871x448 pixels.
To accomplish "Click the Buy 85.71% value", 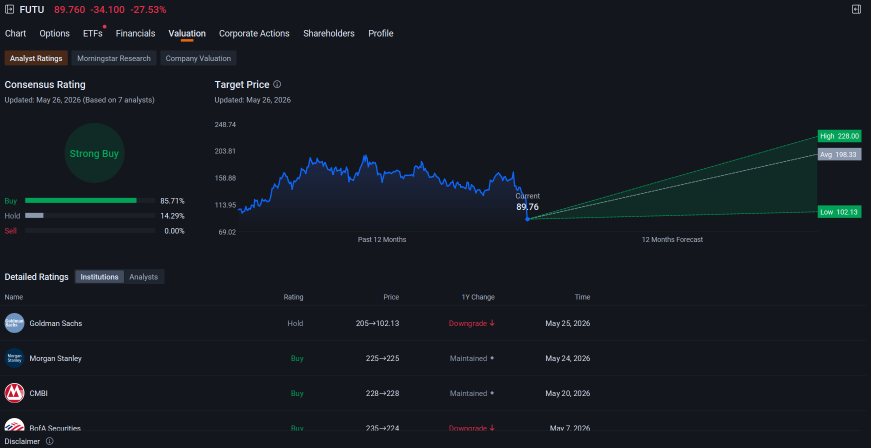I will pyautogui.click(x=172, y=200).
